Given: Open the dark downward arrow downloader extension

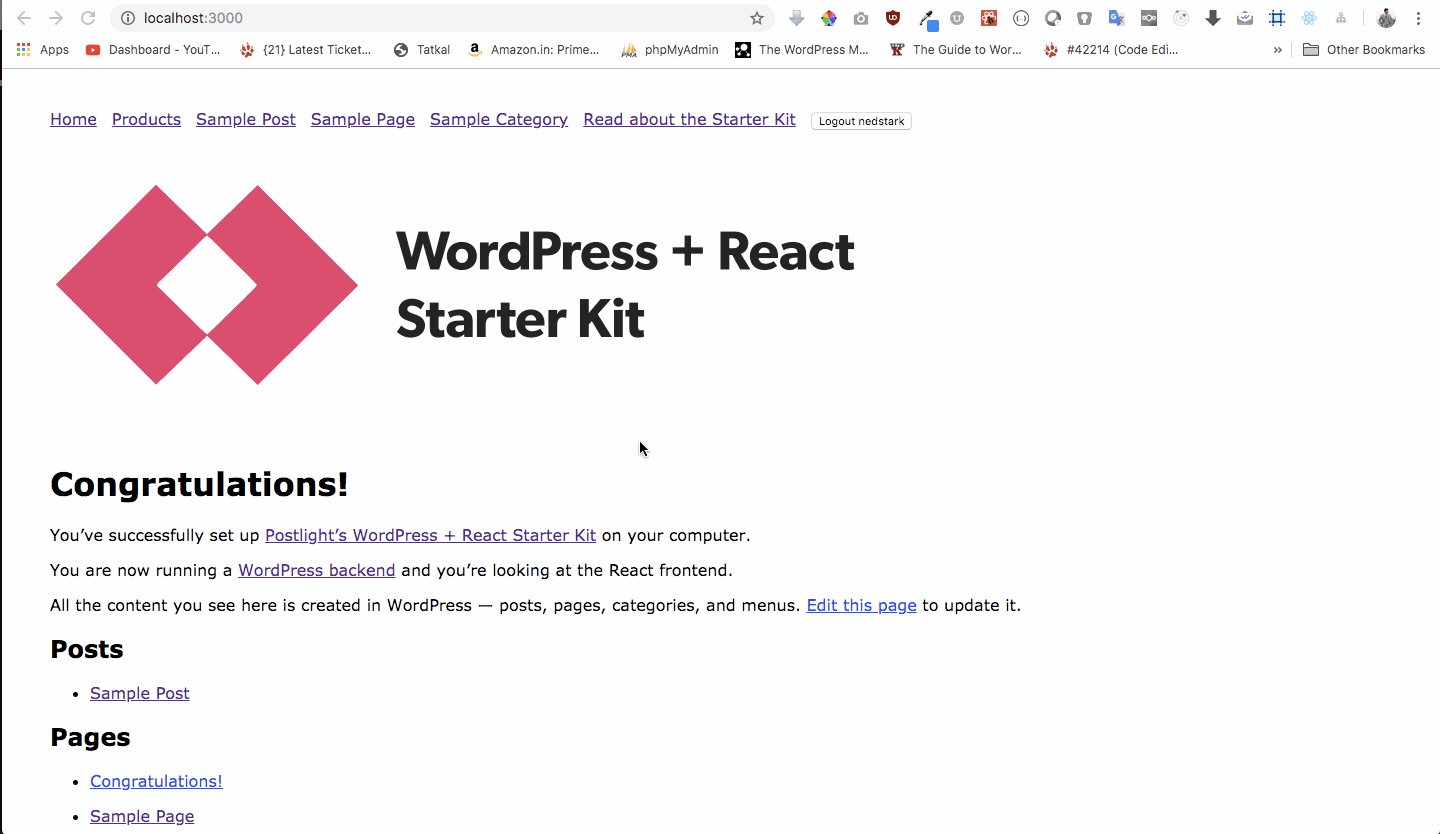Looking at the screenshot, I should pyautogui.click(x=1213, y=18).
